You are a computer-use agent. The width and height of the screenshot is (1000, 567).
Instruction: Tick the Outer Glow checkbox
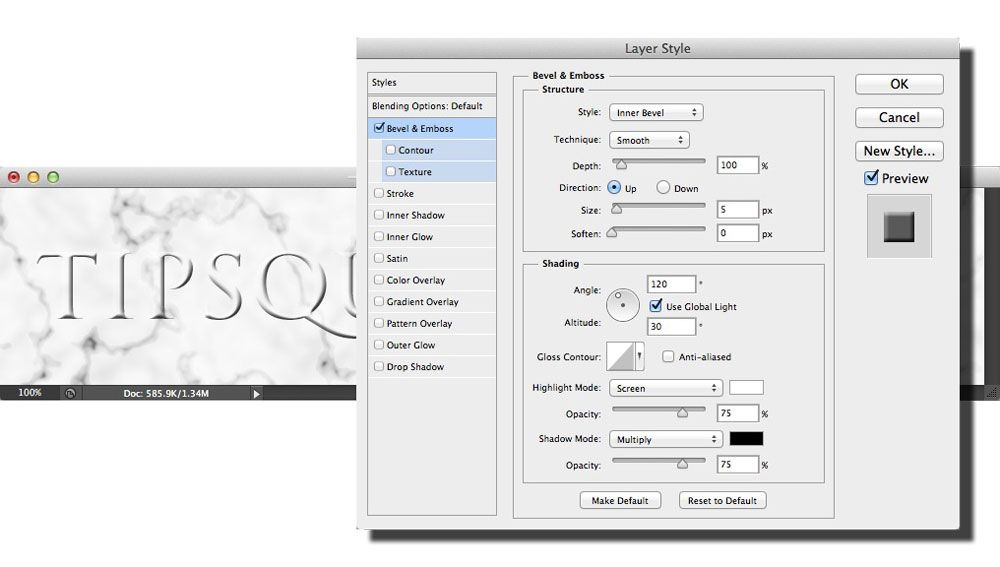379,344
